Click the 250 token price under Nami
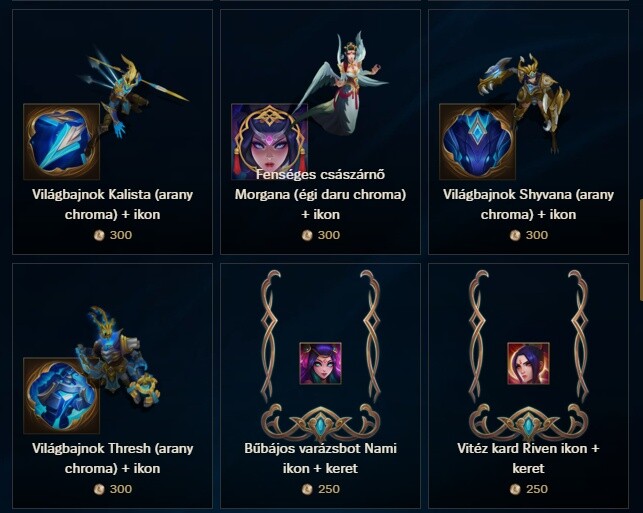This screenshot has width=643, height=513. pyautogui.click(x=321, y=489)
